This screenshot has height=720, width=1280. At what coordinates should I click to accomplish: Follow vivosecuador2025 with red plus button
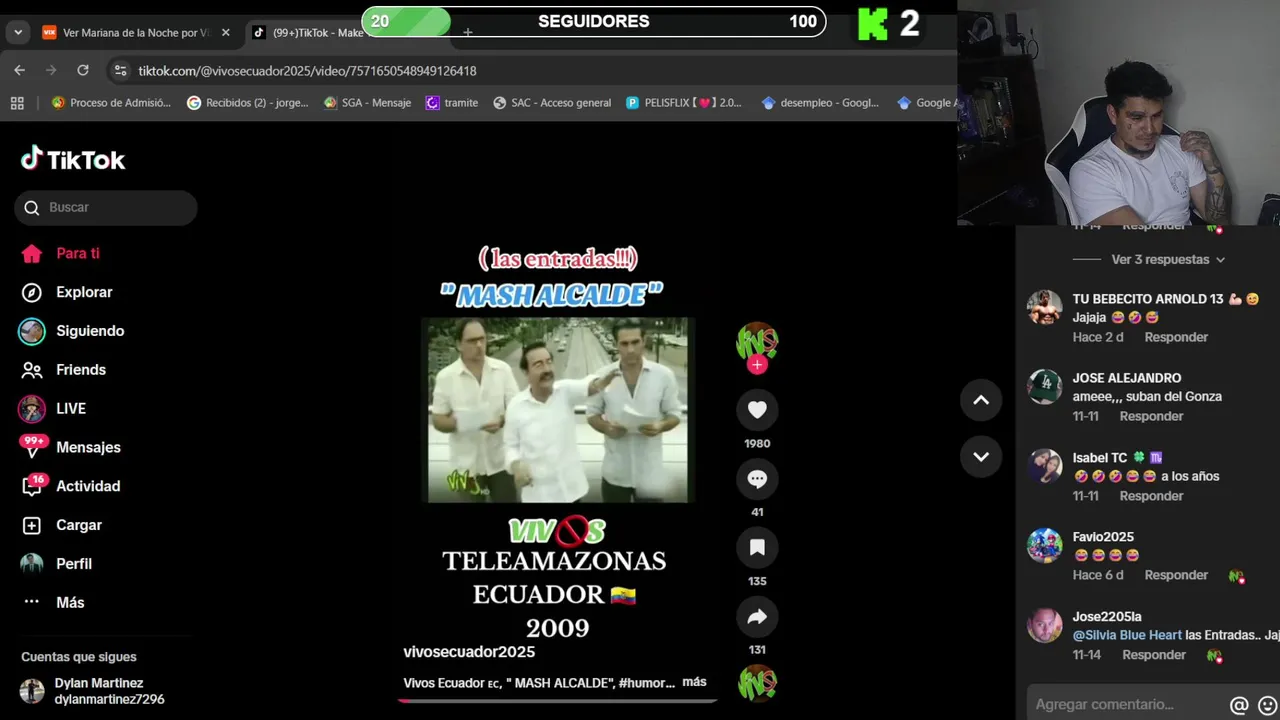point(757,365)
